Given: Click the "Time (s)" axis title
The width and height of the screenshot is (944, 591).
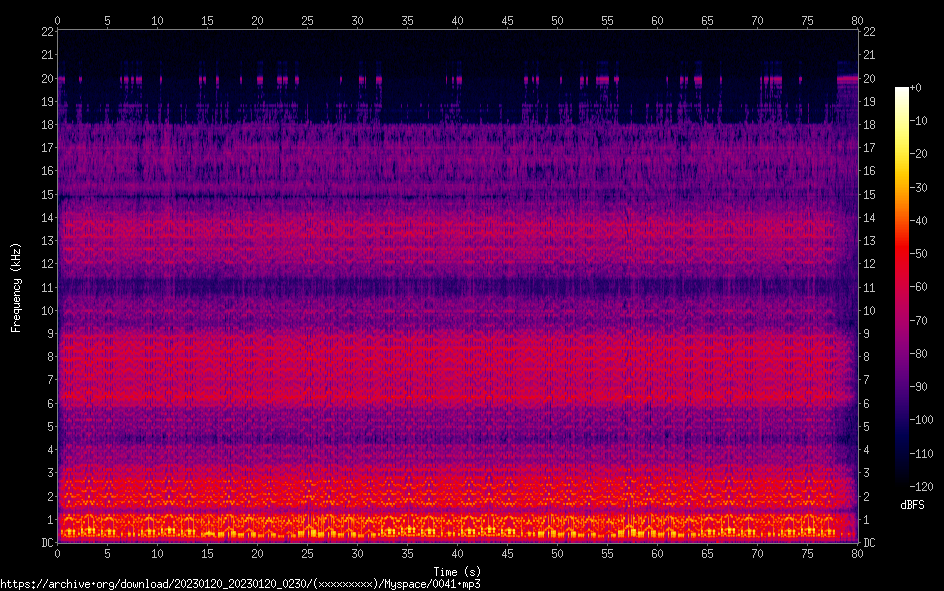Looking at the screenshot, I should [457, 571].
